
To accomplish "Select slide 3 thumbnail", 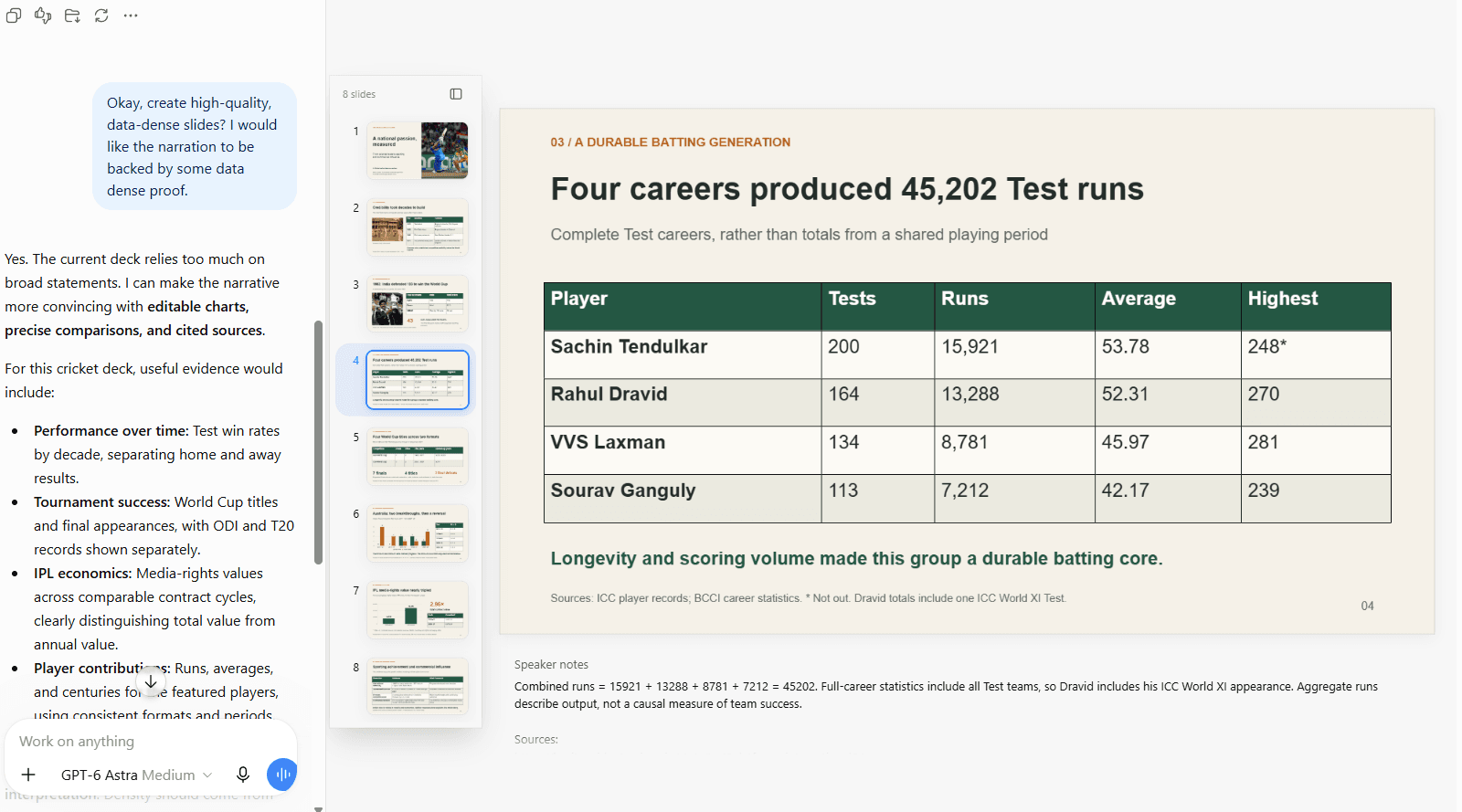I will (x=418, y=304).
